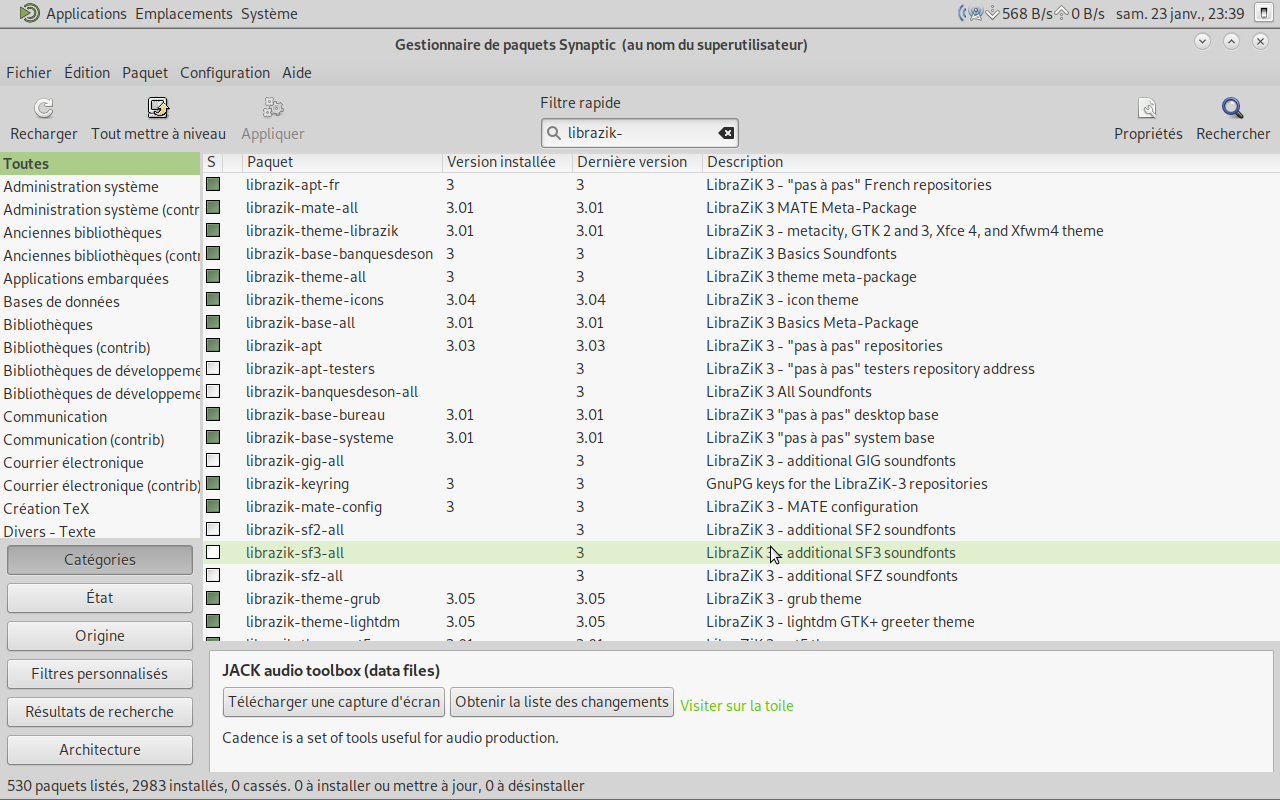Click the date and time clock in the panel
Screen dimensions: 1280x800
pyautogui.click(x=1180, y=13)
